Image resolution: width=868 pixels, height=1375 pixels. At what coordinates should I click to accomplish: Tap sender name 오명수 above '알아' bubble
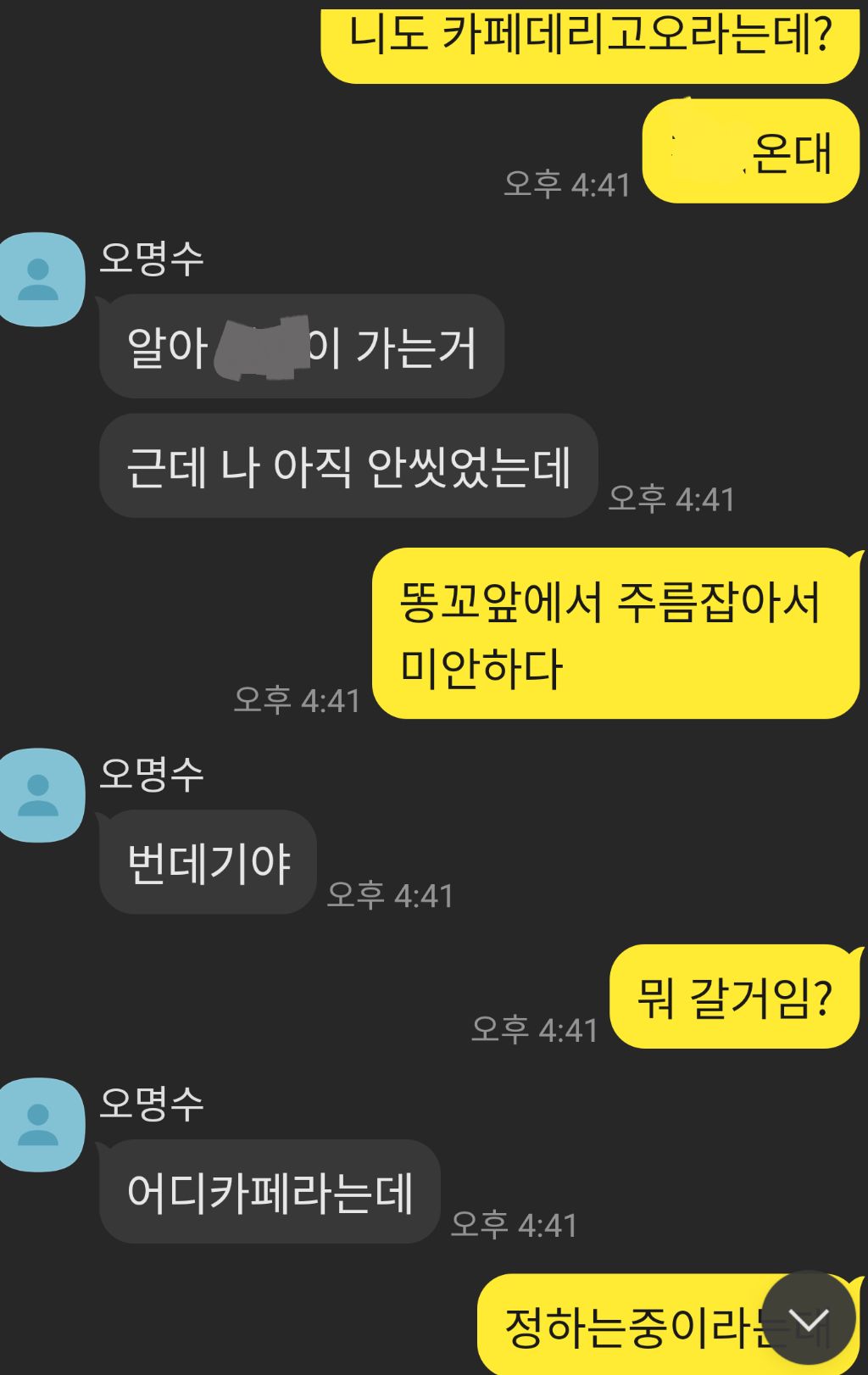coord(152,258)
